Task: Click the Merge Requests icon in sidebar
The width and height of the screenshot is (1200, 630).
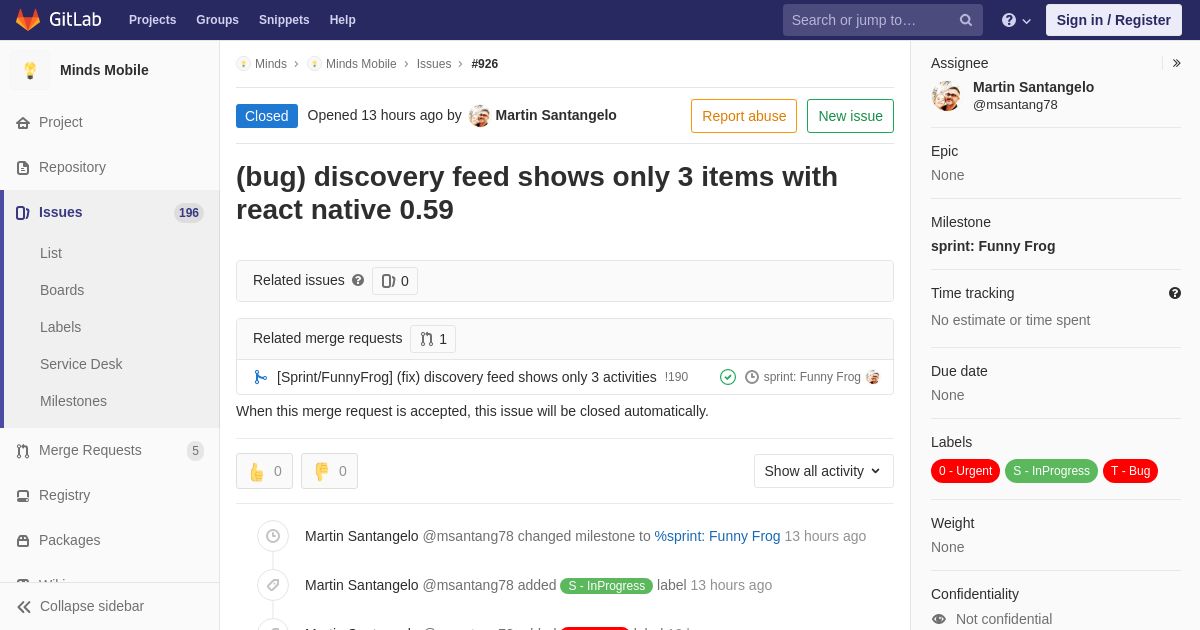Action: (23, 451)
